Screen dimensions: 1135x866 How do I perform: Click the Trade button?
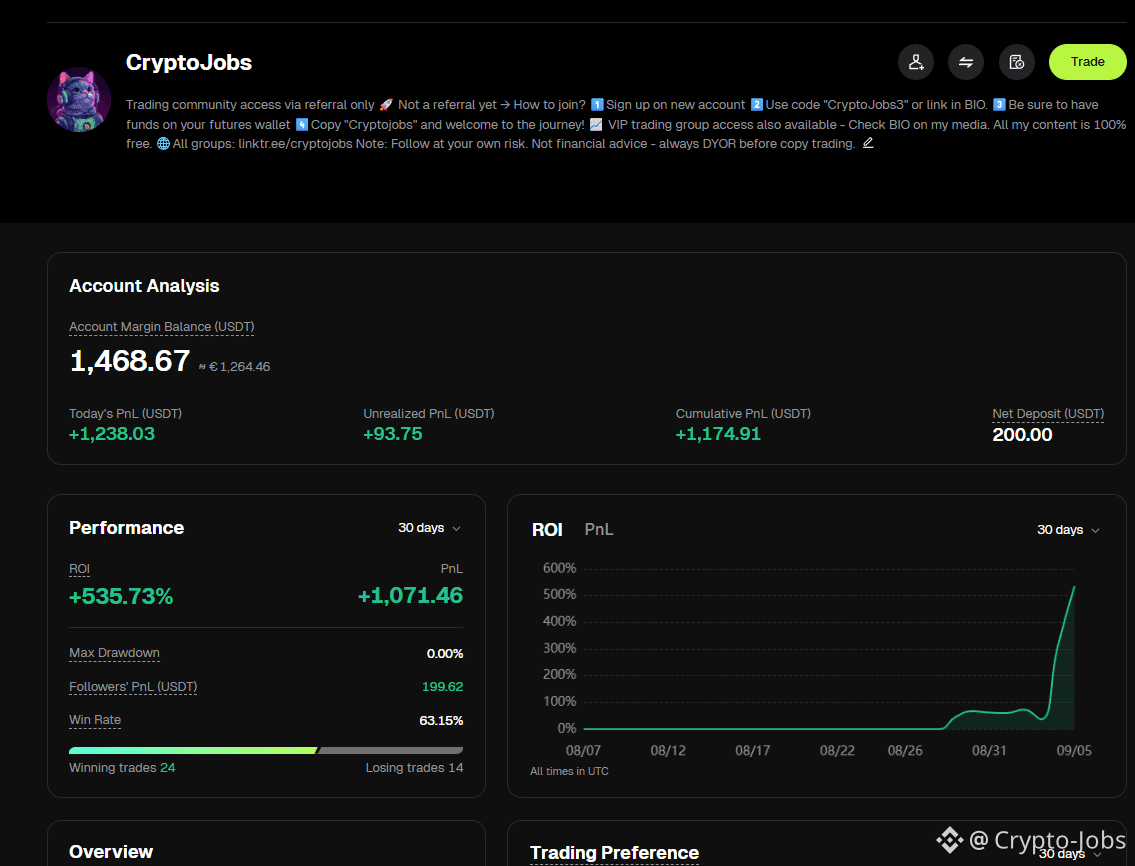1087,62
